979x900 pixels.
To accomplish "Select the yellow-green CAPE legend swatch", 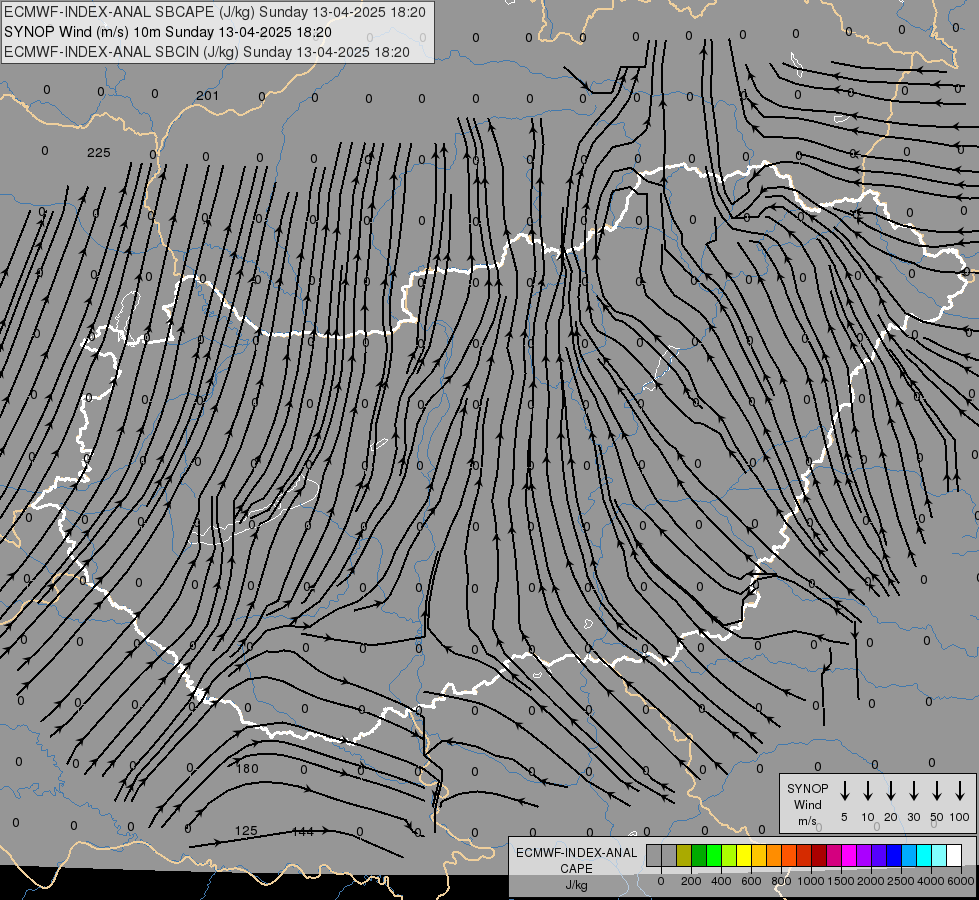I will click(x=729, y=855).
